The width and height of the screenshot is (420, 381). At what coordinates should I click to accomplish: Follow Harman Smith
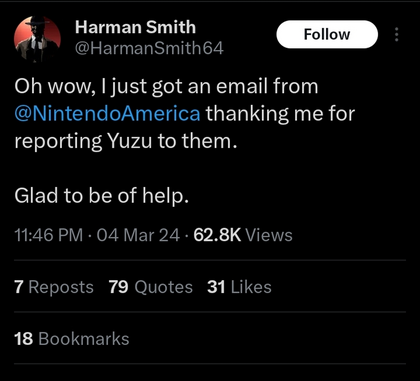point(327,34)
